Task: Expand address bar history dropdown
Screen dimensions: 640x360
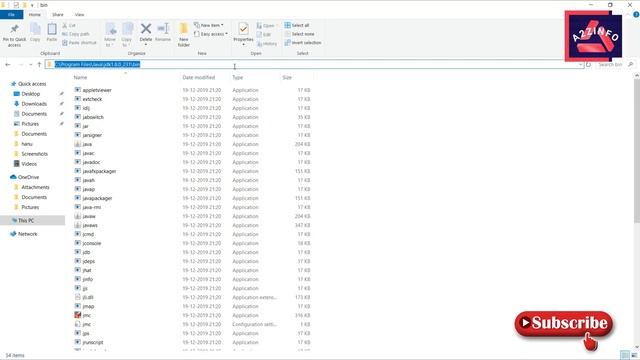Action: click(x=580, y=64)
